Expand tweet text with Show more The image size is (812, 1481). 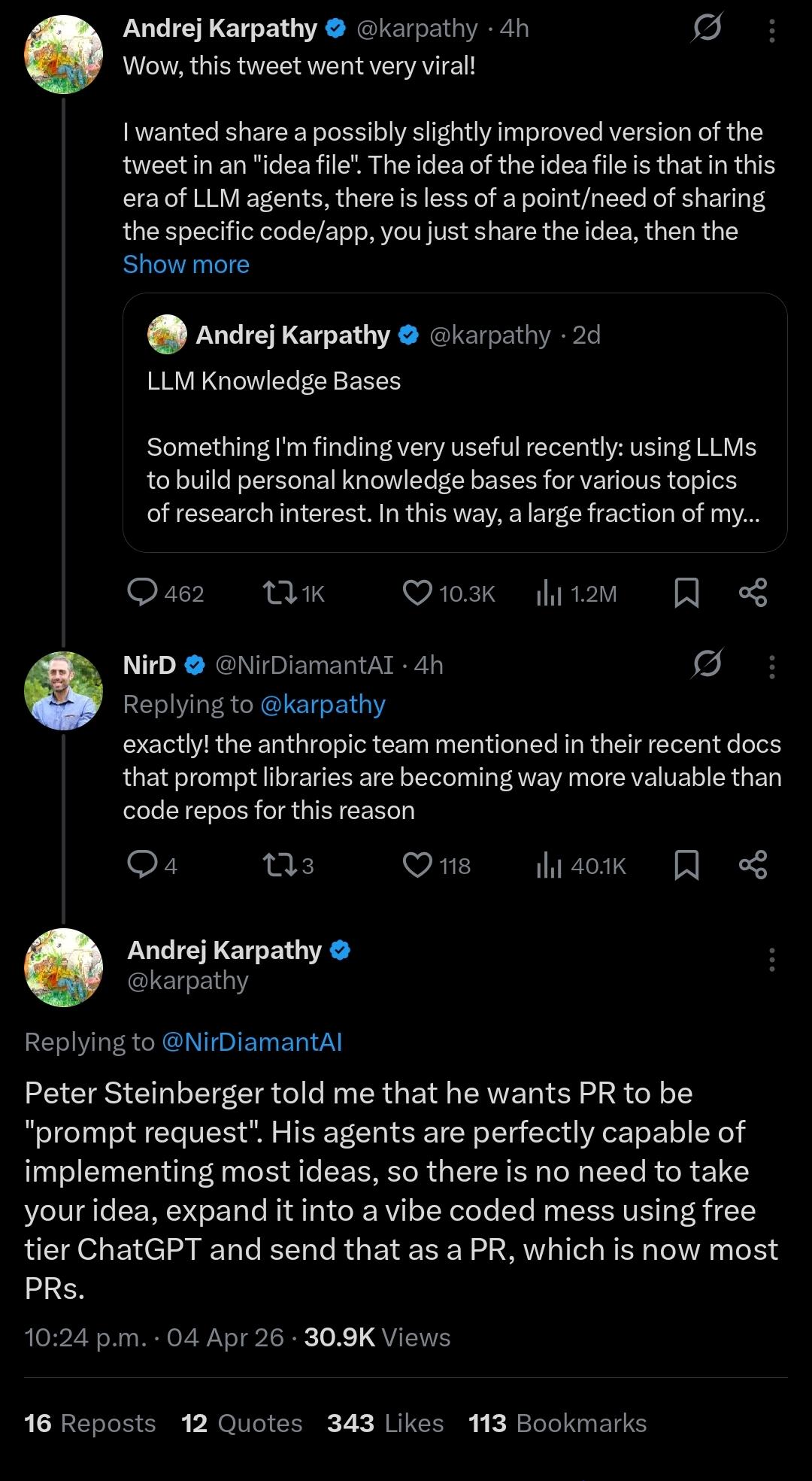[186, 265]
